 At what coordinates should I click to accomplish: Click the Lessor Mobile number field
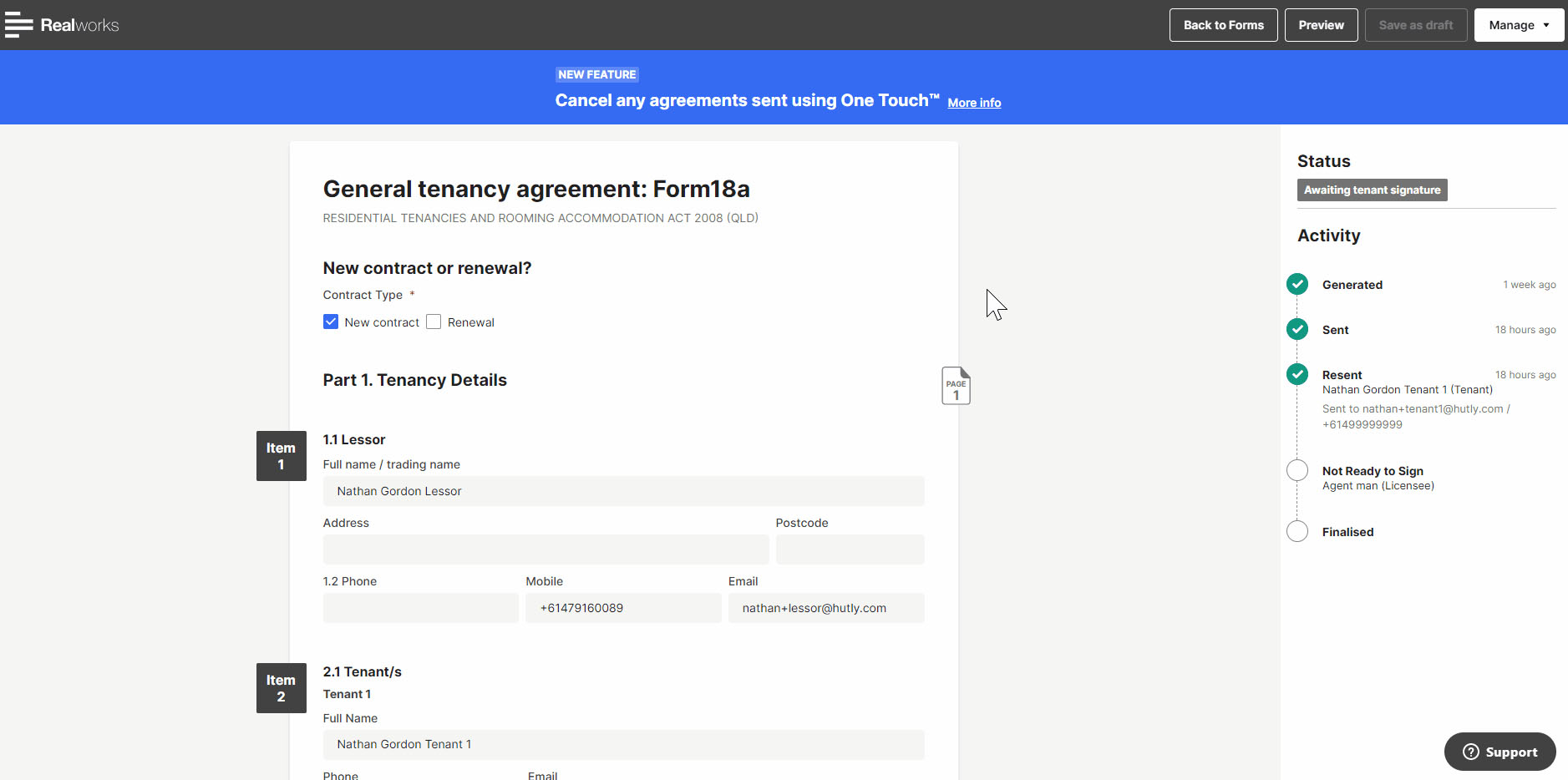click(623, 608)
